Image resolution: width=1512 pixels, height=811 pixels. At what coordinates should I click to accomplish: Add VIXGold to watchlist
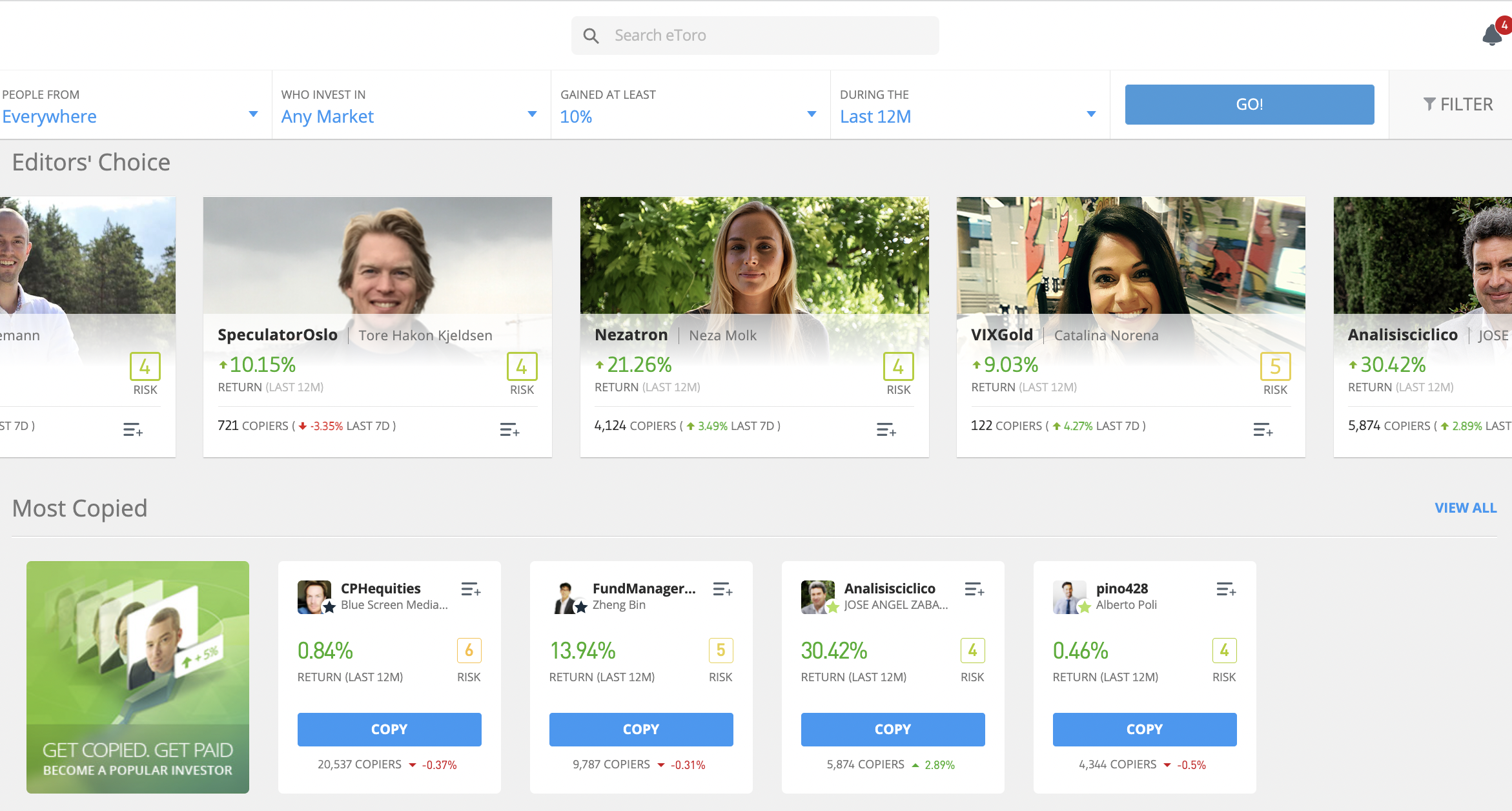(1263, 429)
